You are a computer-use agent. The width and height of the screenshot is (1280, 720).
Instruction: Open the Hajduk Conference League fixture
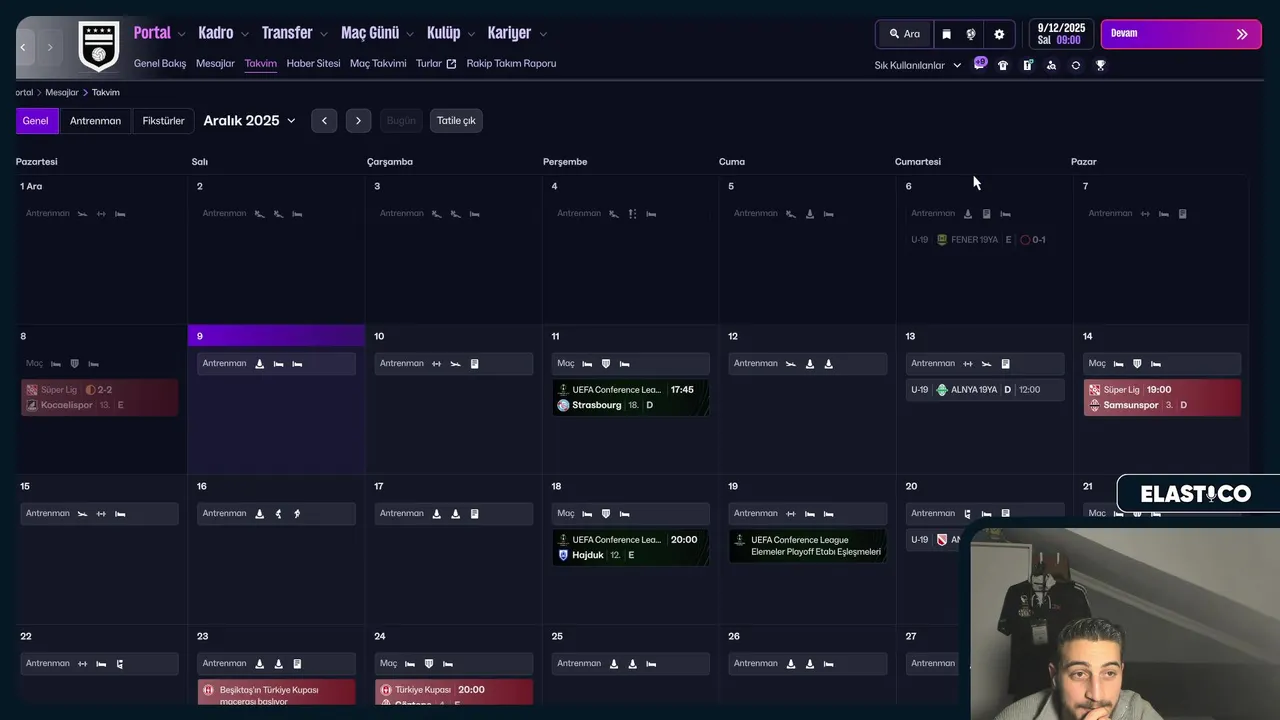click(x=631, y=547)
